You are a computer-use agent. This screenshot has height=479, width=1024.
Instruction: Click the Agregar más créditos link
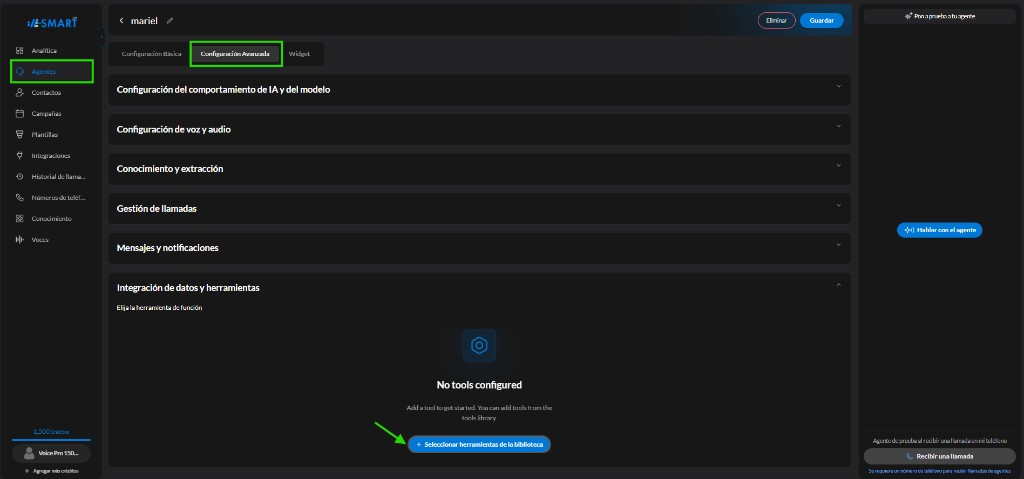52,471
